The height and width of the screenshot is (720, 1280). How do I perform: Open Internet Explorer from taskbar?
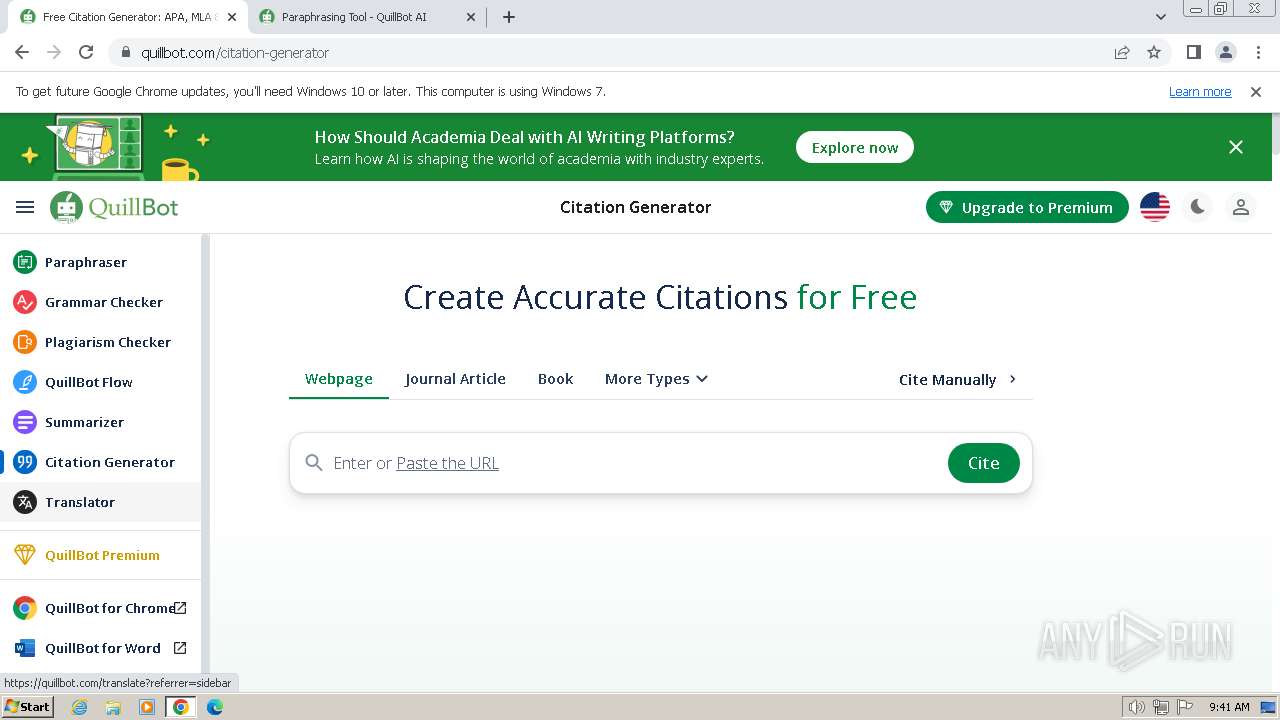click(x=79, y=707)
